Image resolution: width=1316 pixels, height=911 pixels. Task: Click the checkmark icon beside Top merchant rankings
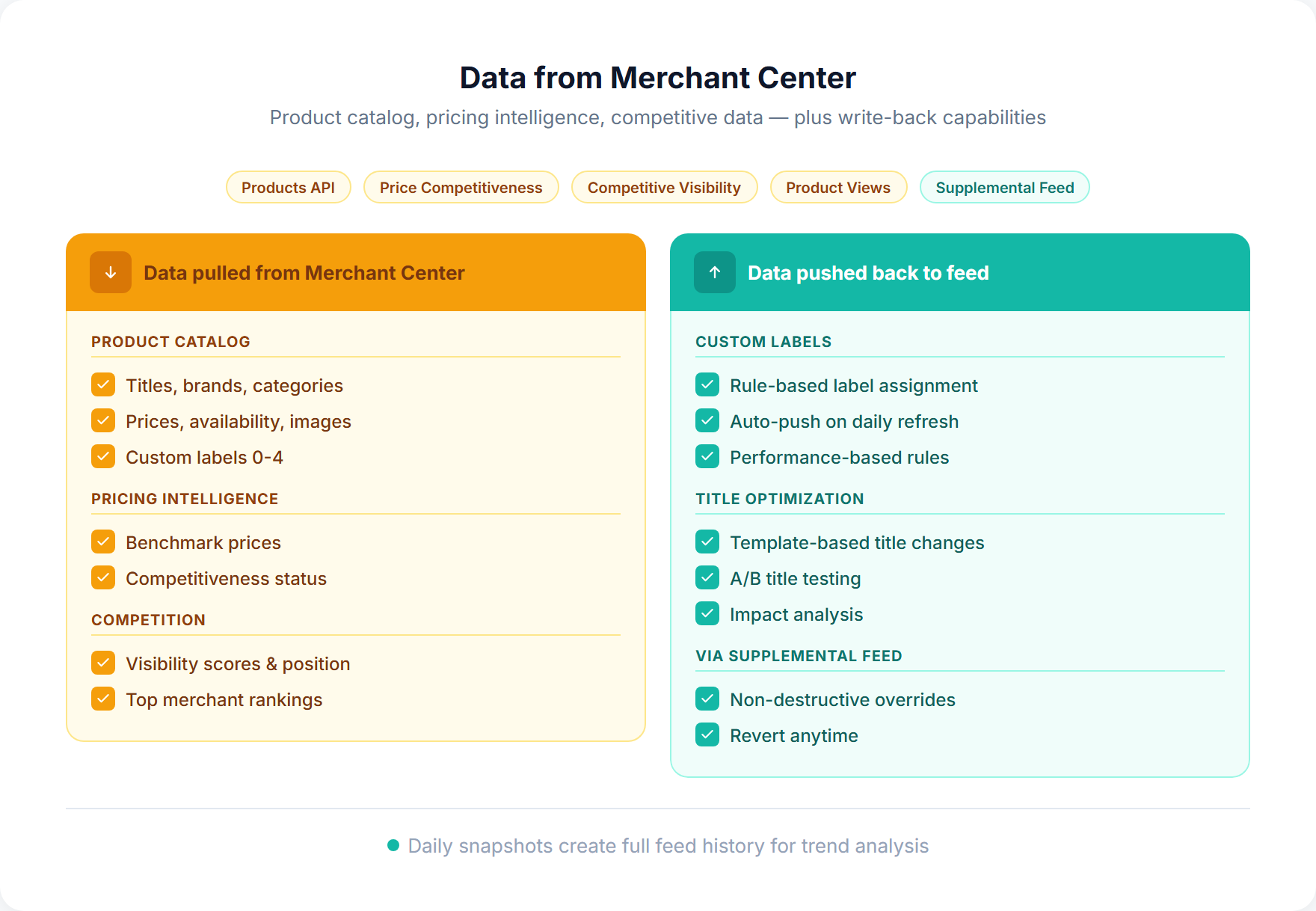pos(102,699)
